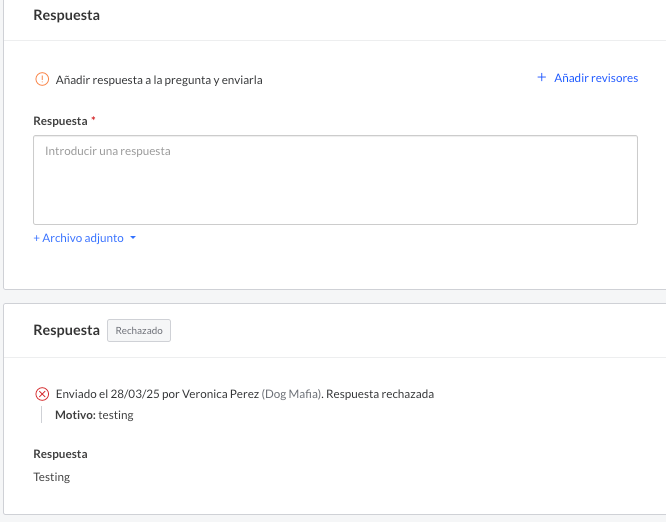Click the Testing response text

52,477
